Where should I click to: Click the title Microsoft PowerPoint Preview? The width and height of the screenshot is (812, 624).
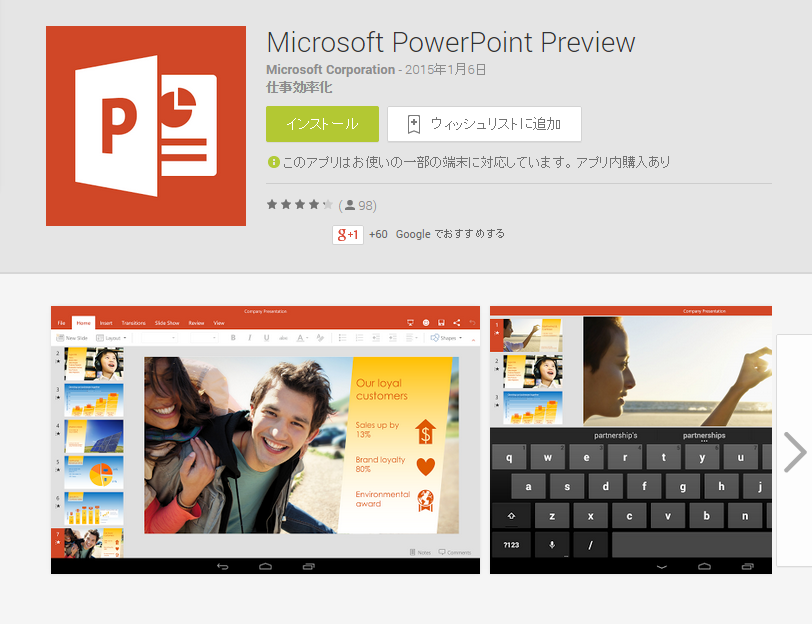click(x=451, y=42)
